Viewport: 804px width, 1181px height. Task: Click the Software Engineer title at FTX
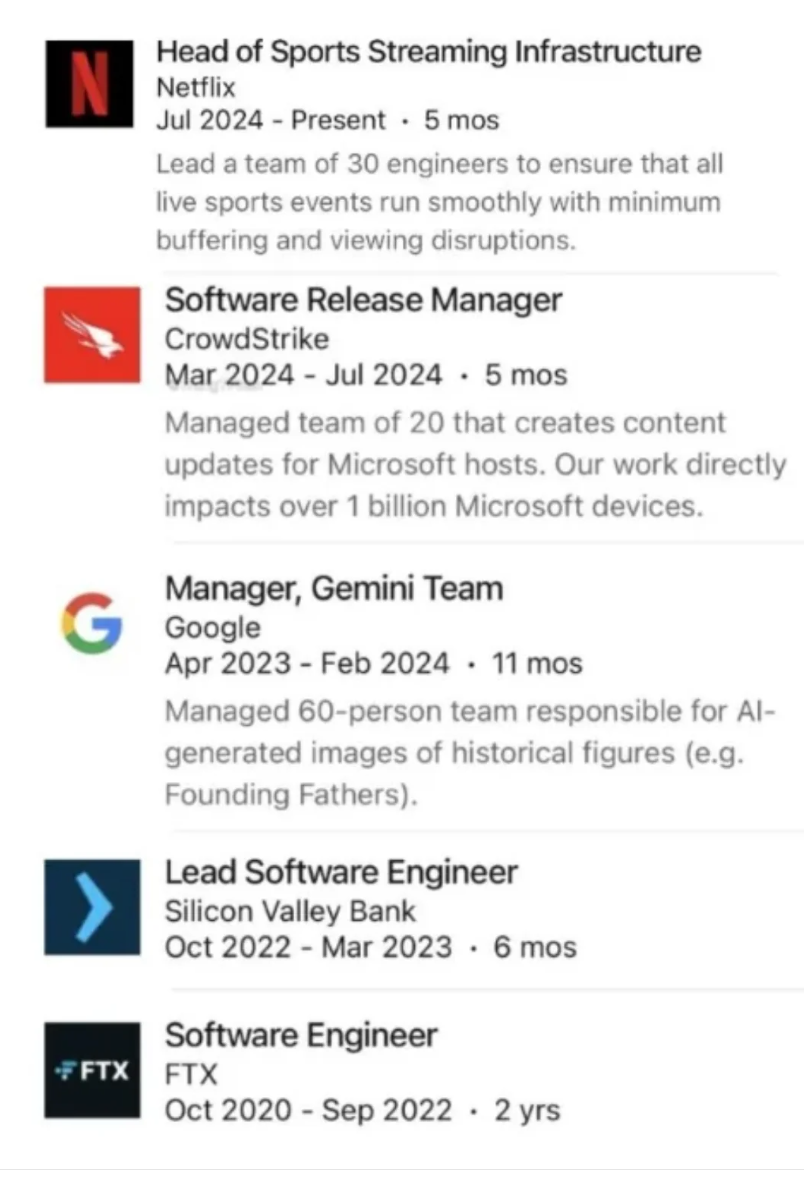(301, 1035)
